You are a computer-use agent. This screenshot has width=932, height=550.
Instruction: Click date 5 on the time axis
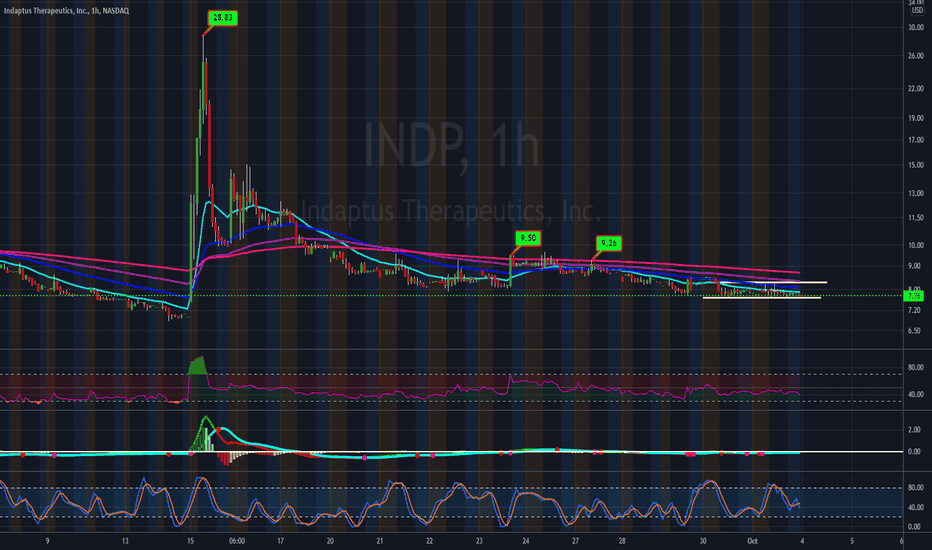pos(852,541)
